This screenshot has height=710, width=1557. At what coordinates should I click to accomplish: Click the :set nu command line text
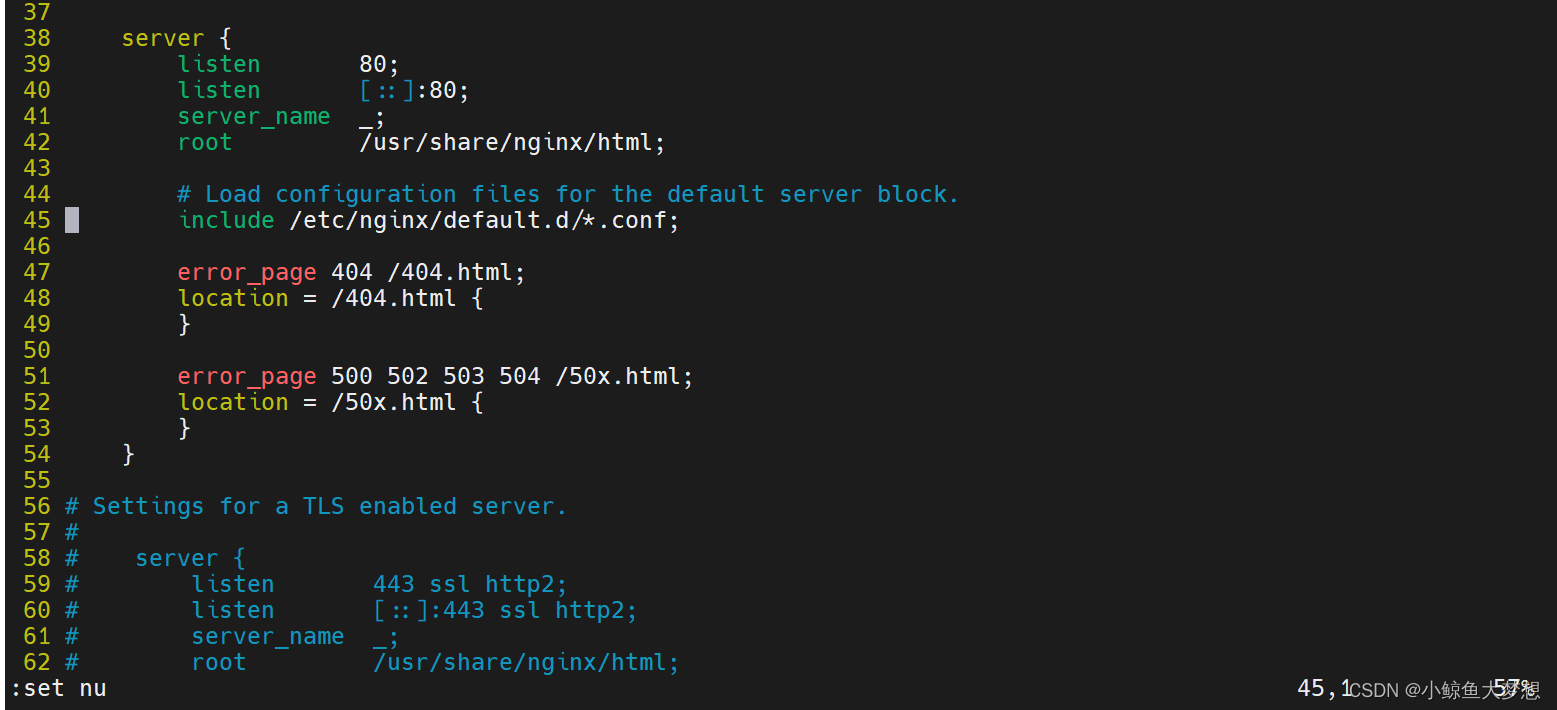55,688
